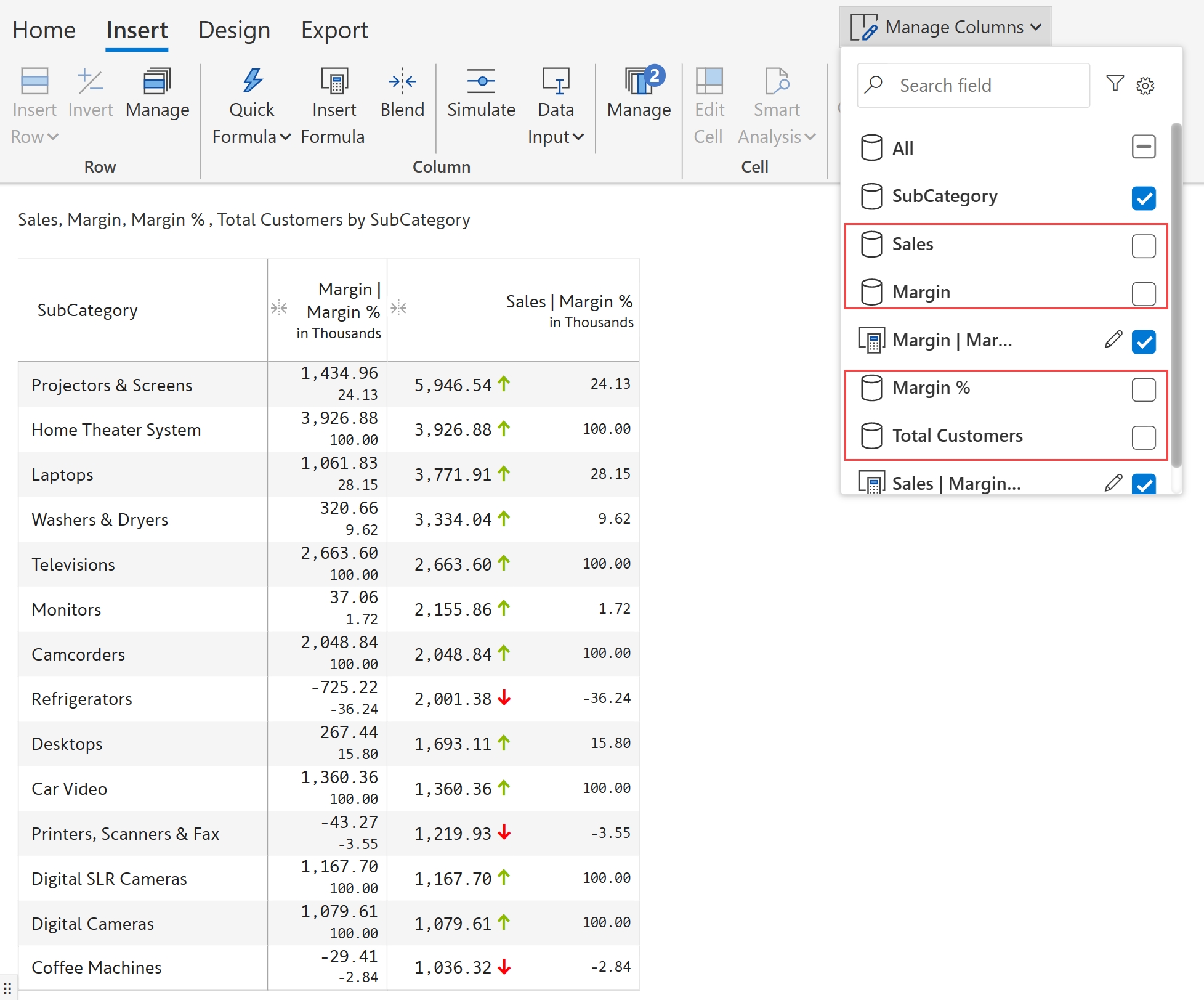
Task: Expand the Quick Formula dropdown arrow
Action: pos(285,137)
